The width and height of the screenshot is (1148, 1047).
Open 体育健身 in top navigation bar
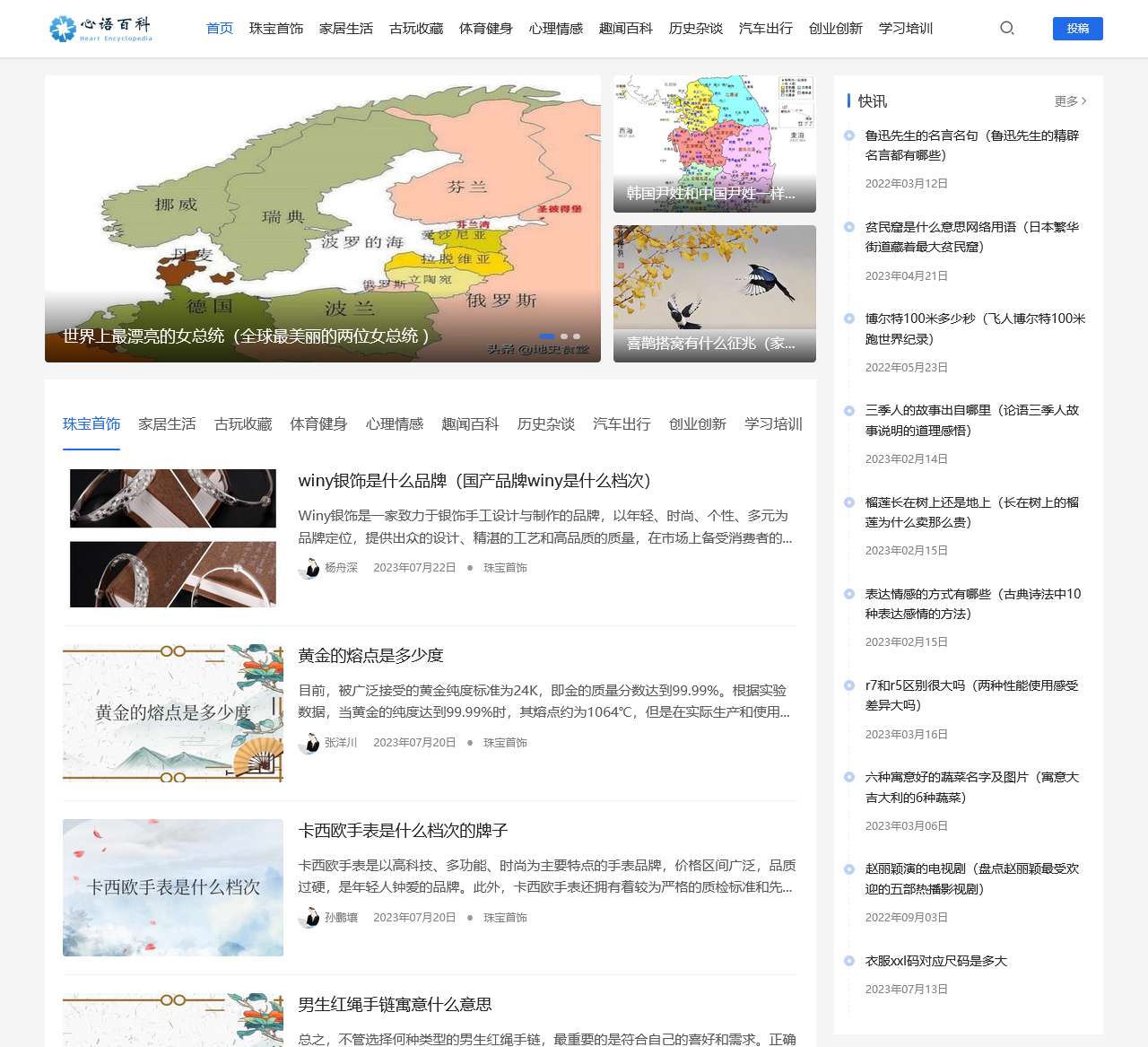tap(486, 29)
